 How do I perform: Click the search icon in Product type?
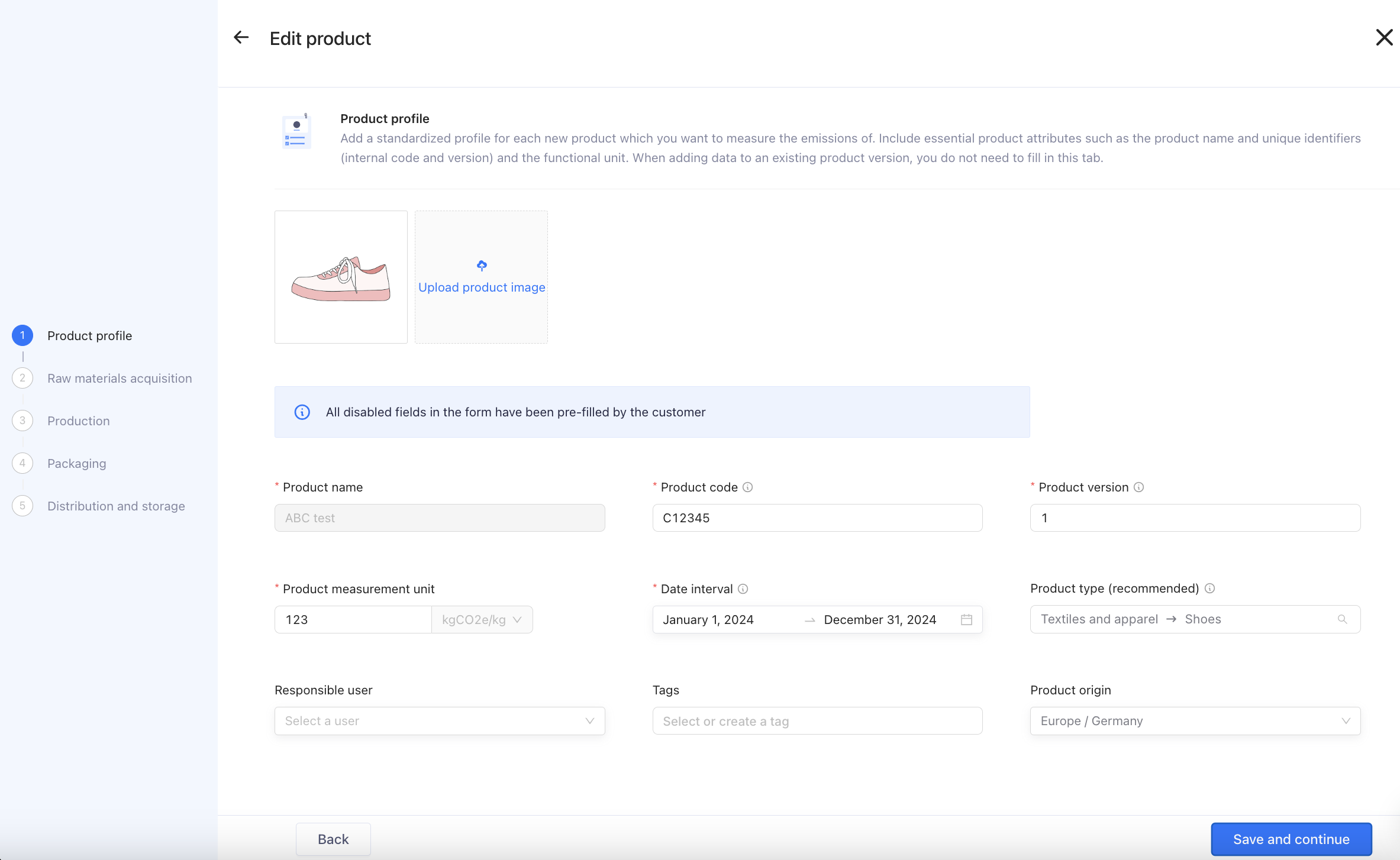[x=1342, y=619]
